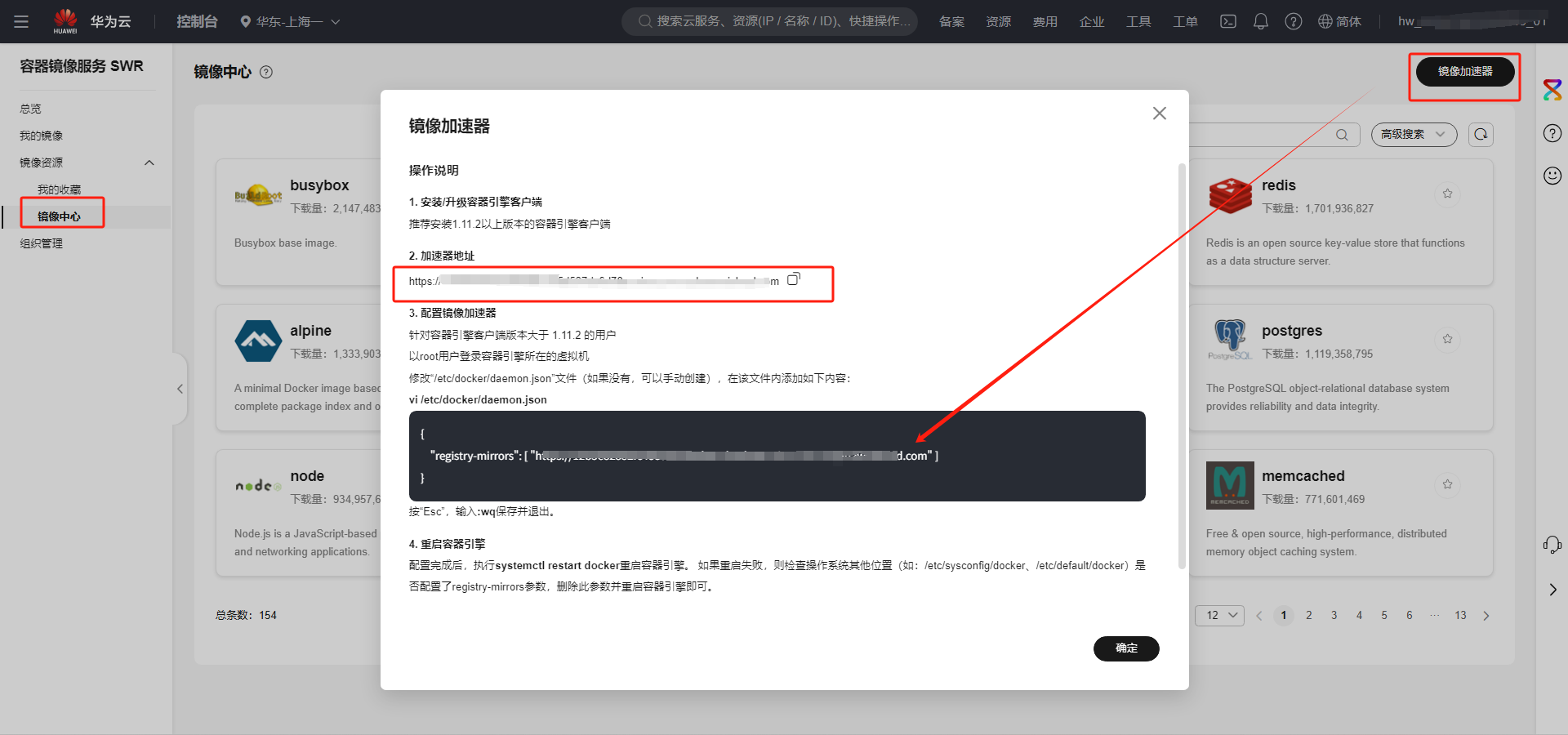Click the redis logo thumbnail
Screen dimensions: 1568x735
pos(1230,196)
